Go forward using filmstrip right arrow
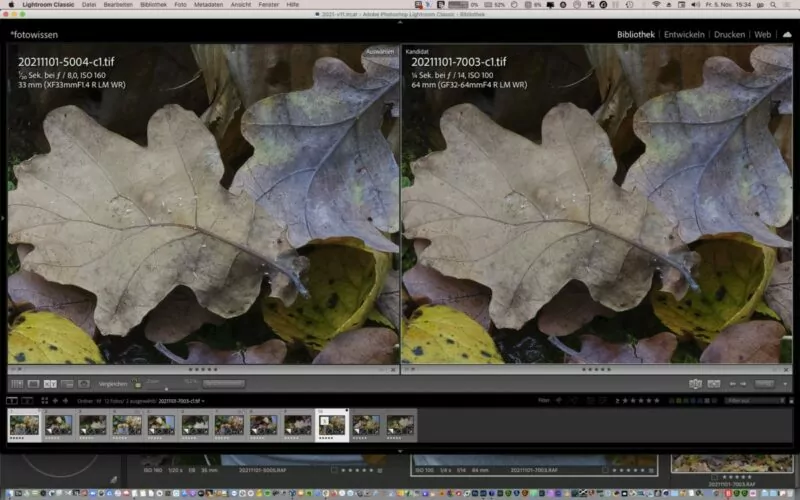 65,401
